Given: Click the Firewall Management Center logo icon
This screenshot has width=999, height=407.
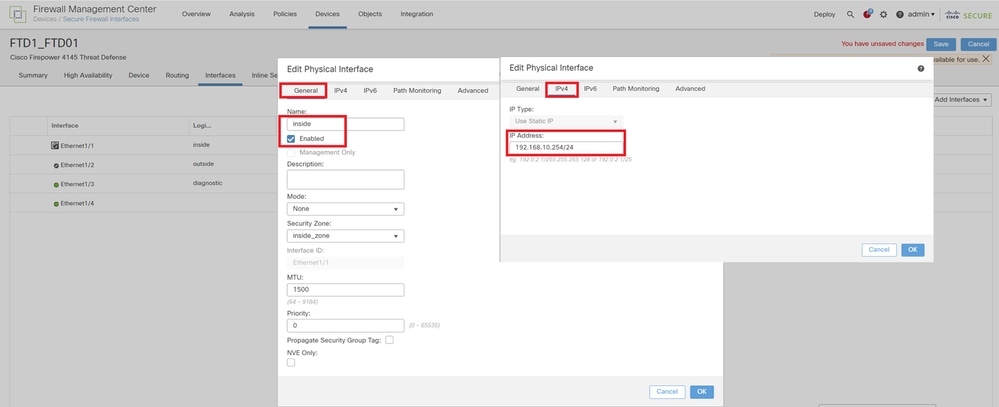Looking at the screenshot, I should [x=17, y=14].
